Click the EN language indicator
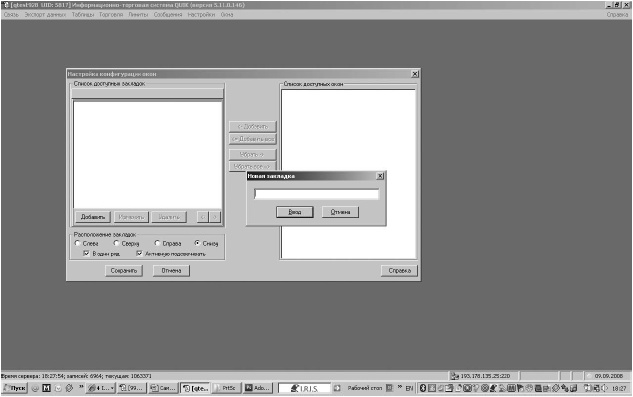633x397 pixels. 409,388
